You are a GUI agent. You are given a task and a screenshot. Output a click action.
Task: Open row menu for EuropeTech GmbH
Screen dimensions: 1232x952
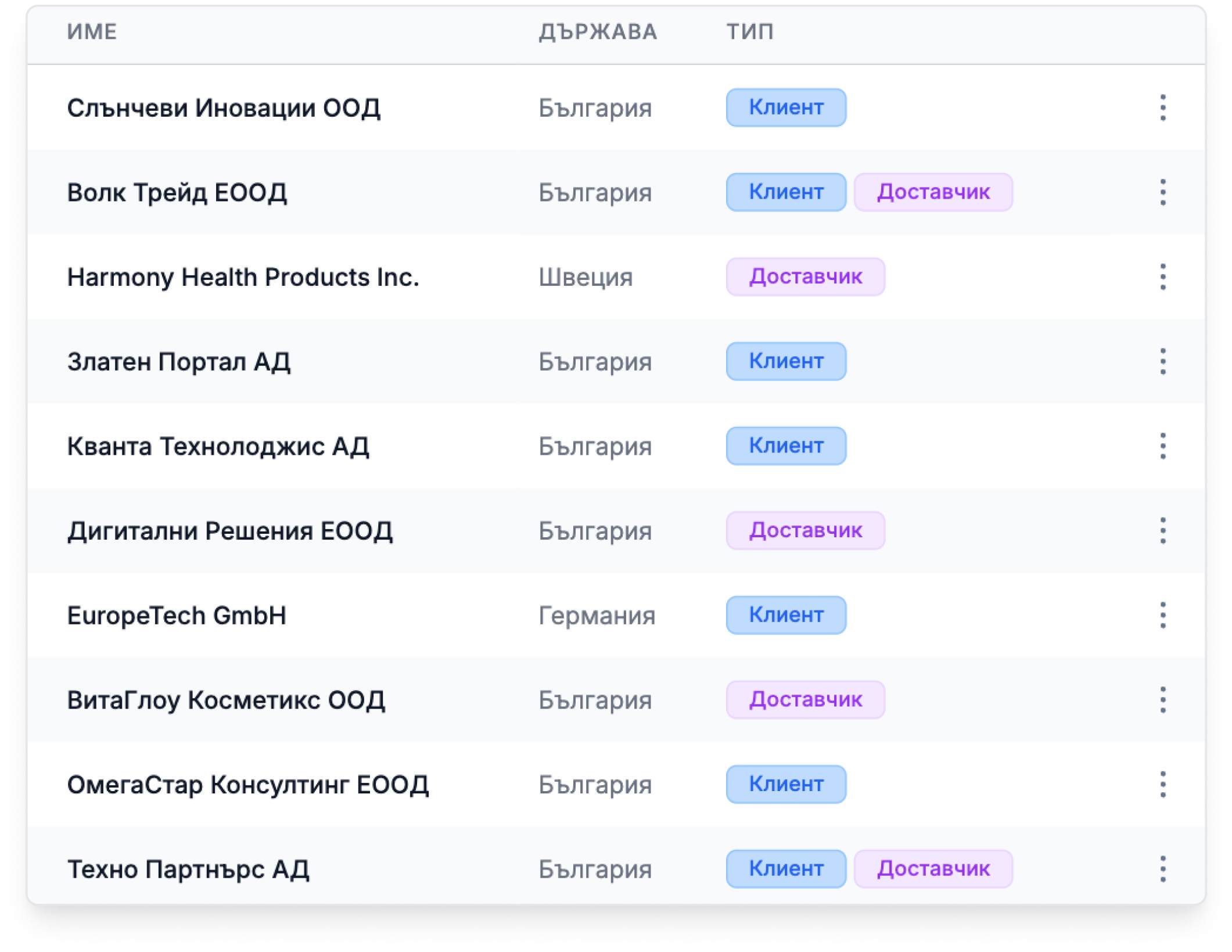(x=1162, y=615)
